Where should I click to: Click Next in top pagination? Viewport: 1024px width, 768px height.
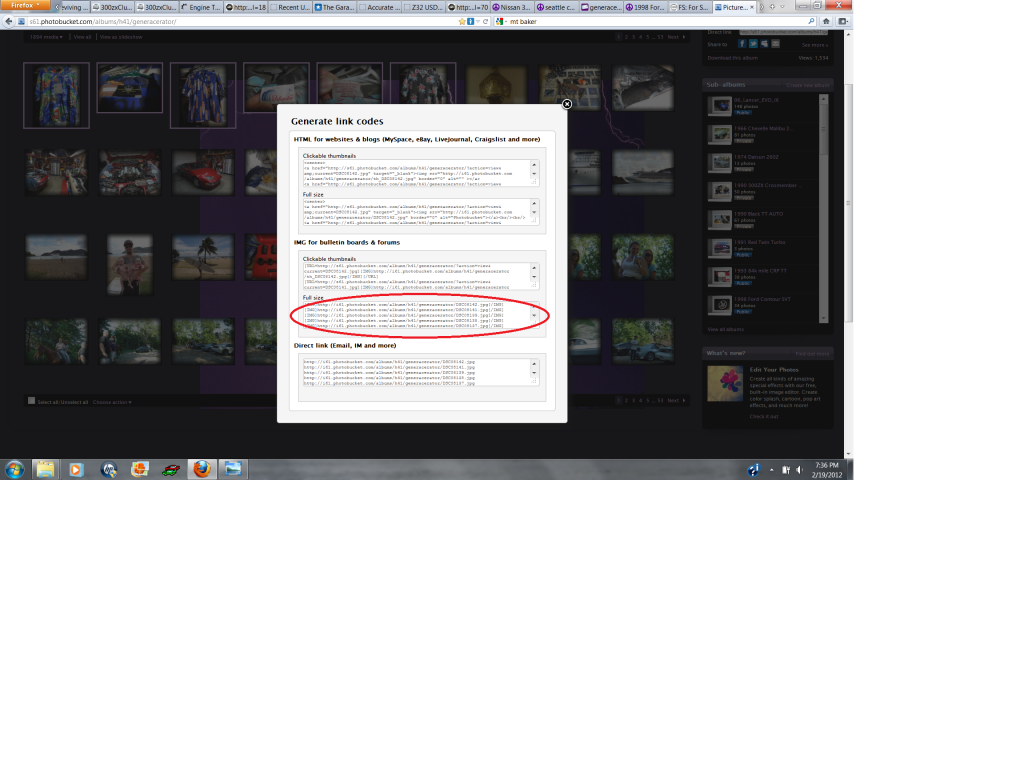[675, 37]
